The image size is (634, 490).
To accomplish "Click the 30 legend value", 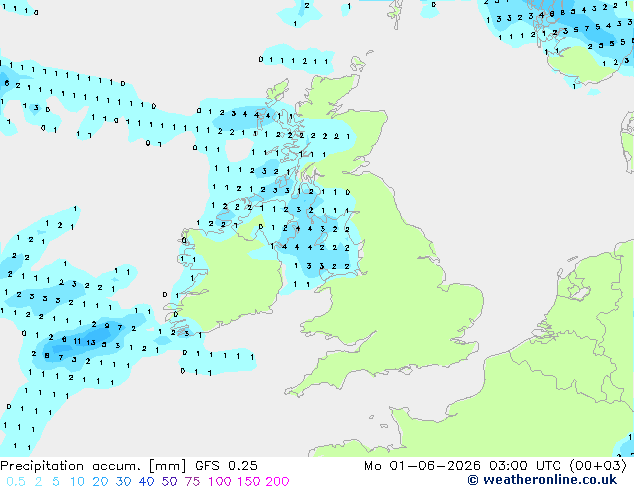I will click(x=123, y=482).
